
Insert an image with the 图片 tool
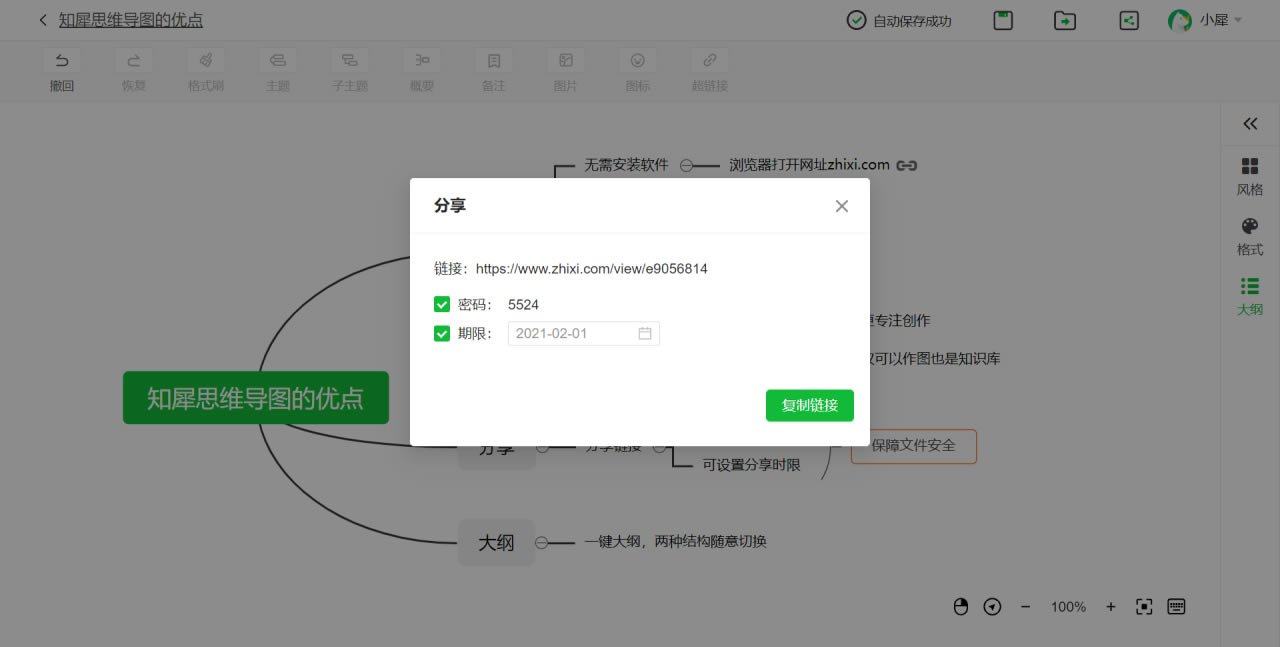coord(566,70)
